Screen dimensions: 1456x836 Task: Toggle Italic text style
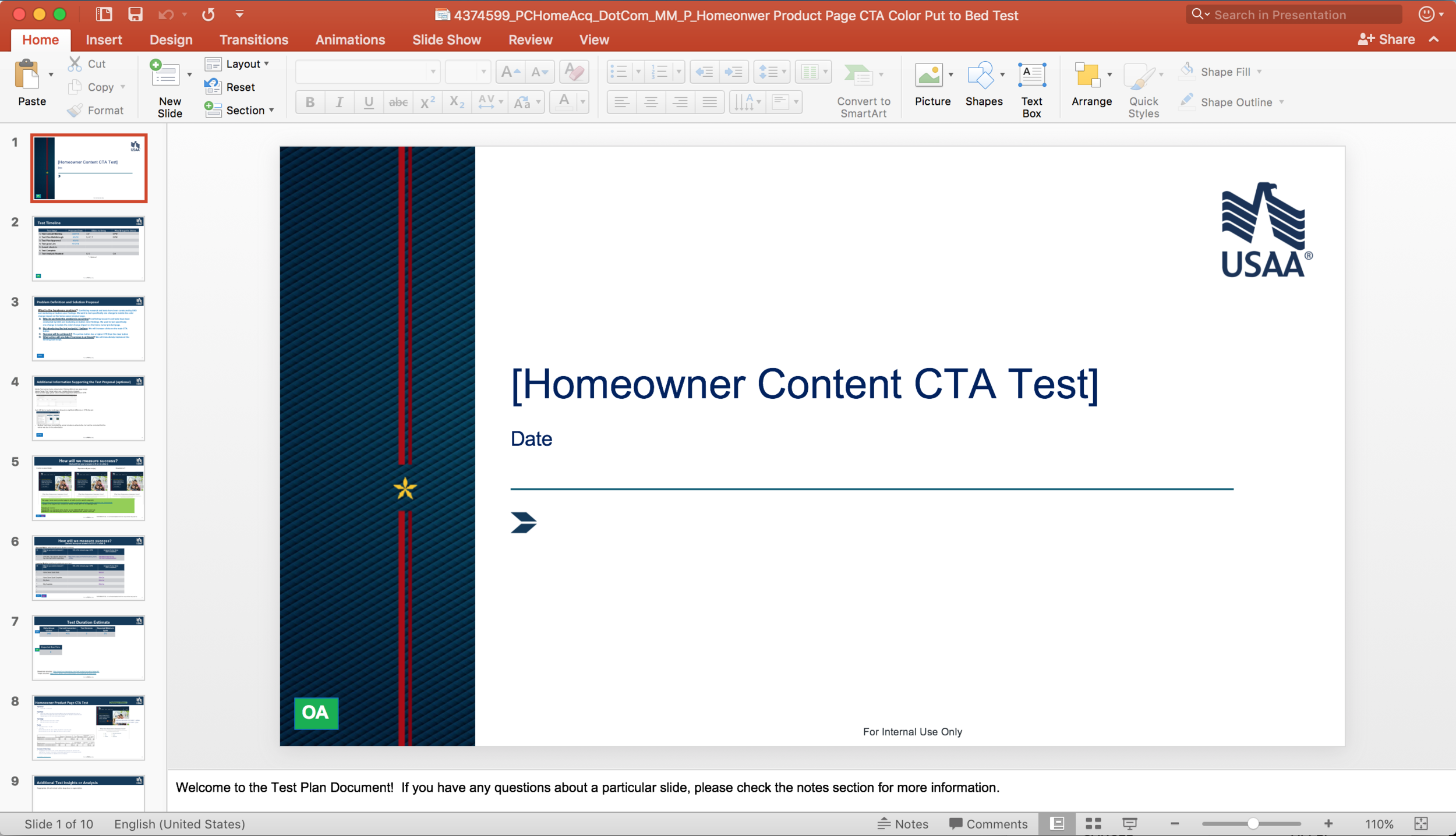[339, 102]
